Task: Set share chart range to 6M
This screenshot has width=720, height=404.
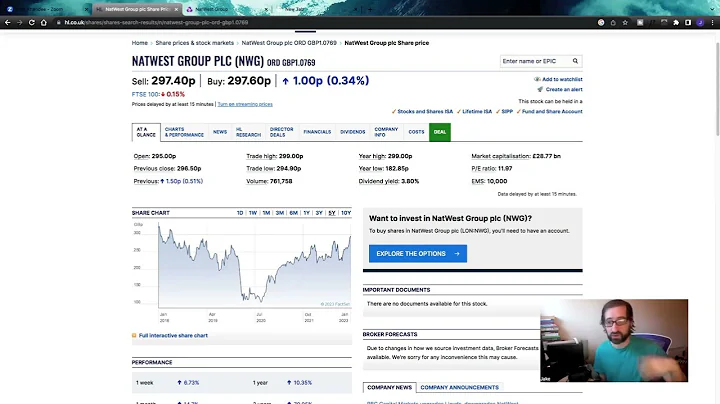Action: pos(293,213)
